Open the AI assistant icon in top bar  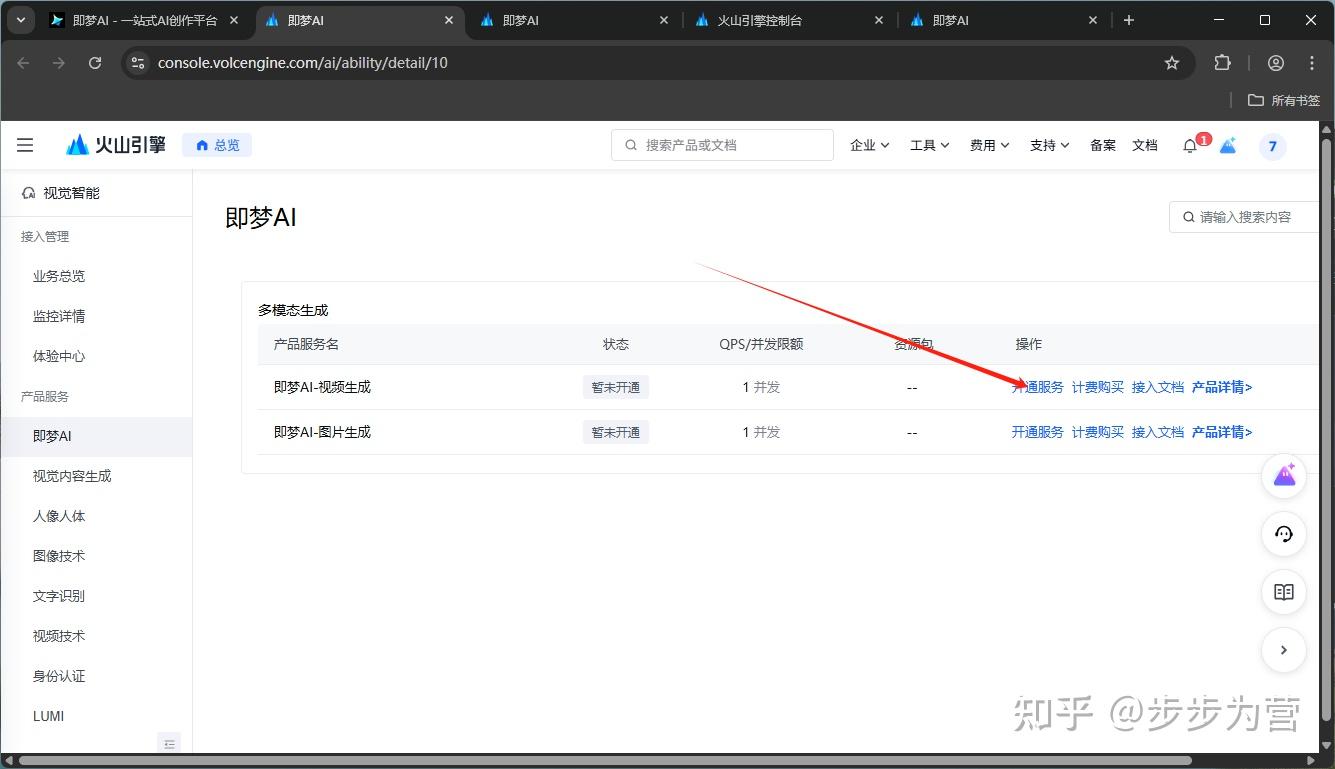[1228, 146]
